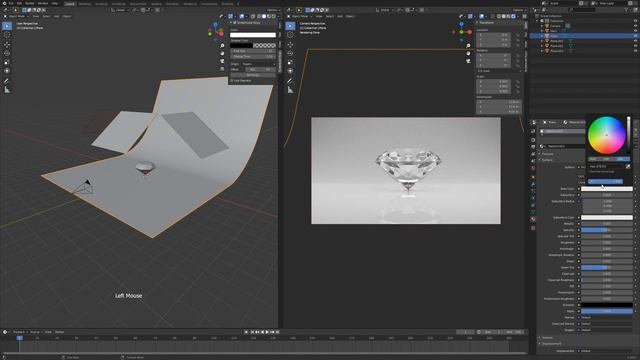Play animation in timeline

click(x=267, y=332)
